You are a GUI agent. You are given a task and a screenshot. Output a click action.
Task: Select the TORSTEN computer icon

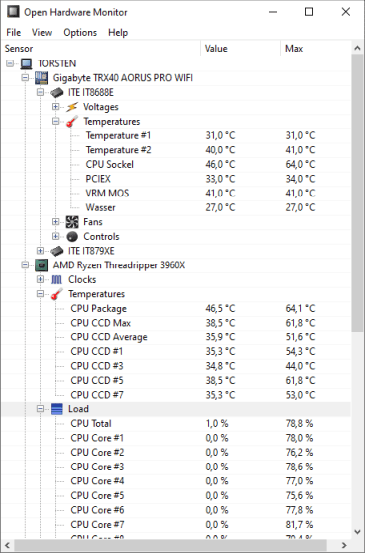click(x=26, y=63)
